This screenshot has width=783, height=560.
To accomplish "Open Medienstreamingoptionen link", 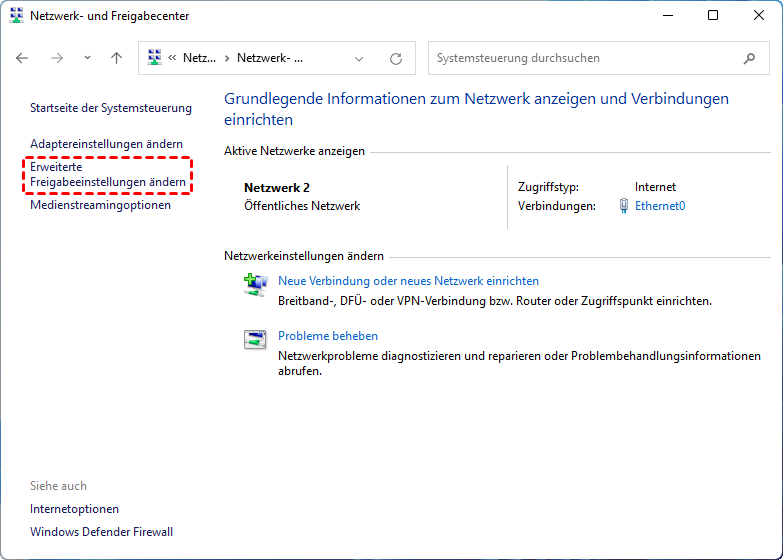I will click(100, 205).
